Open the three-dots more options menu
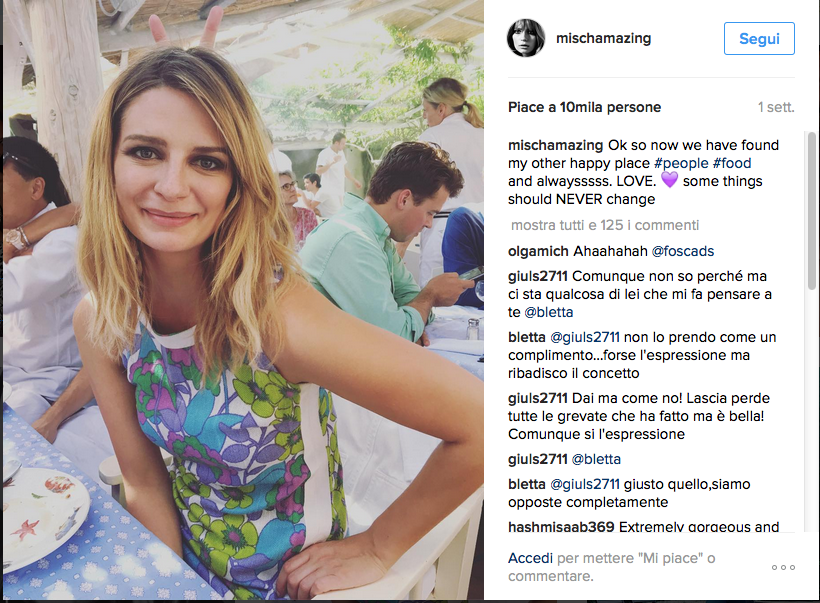Screen dimensions: 820x603 [x=783, y=567]
